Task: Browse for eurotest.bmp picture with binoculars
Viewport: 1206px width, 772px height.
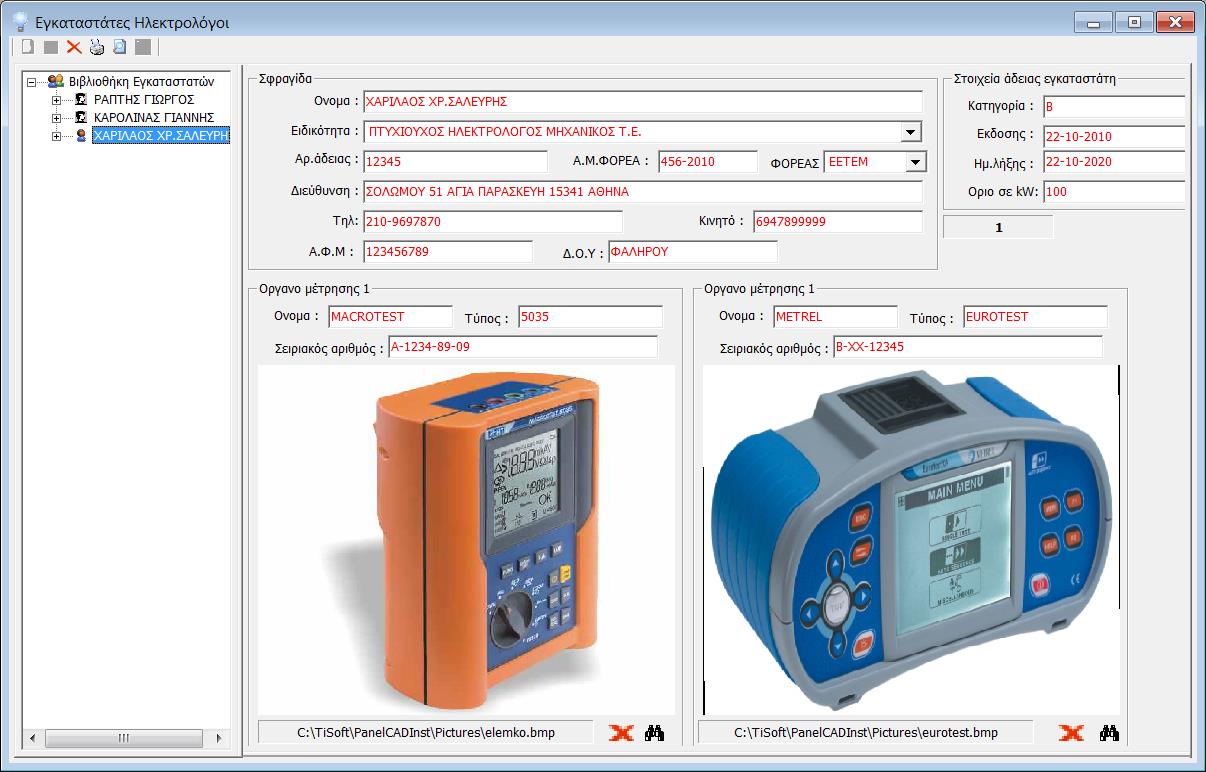Action: click(1109, 733)
